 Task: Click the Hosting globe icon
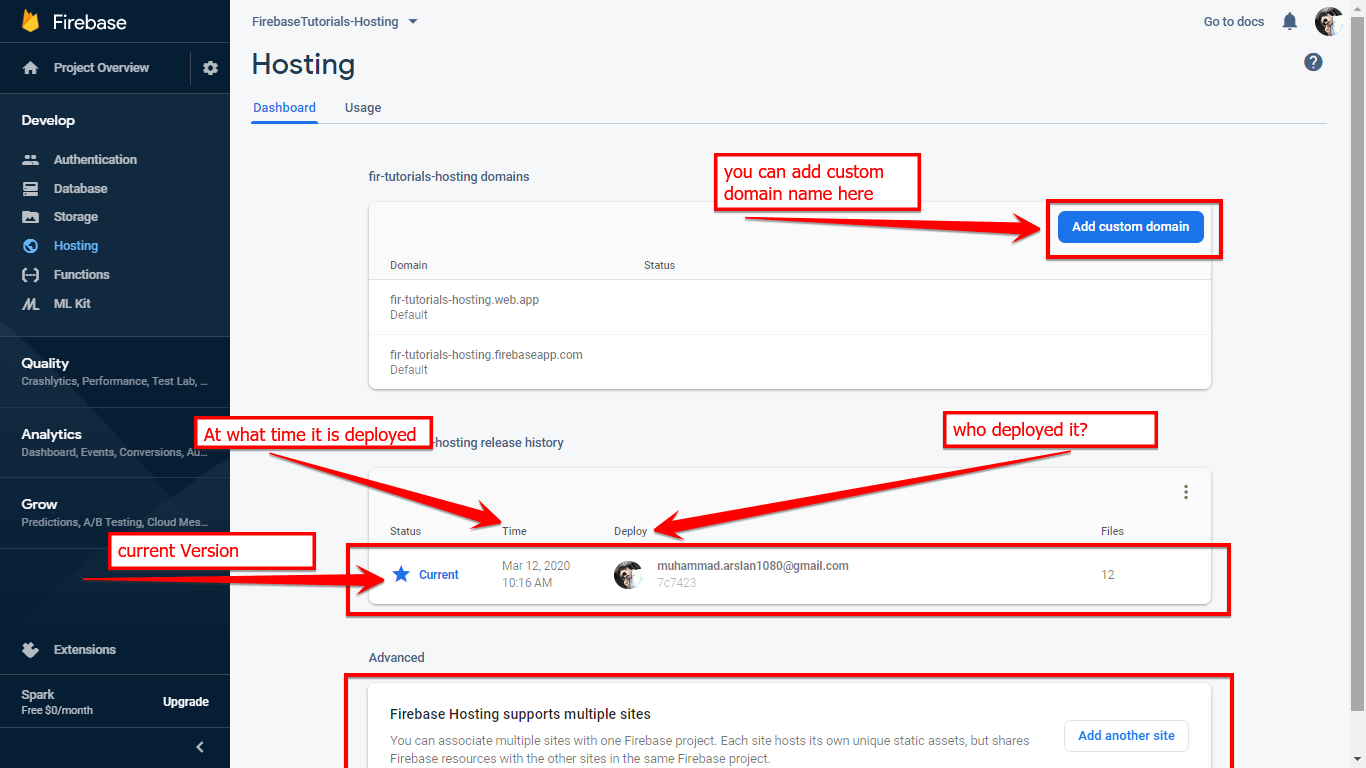click(x=31, y=246)
